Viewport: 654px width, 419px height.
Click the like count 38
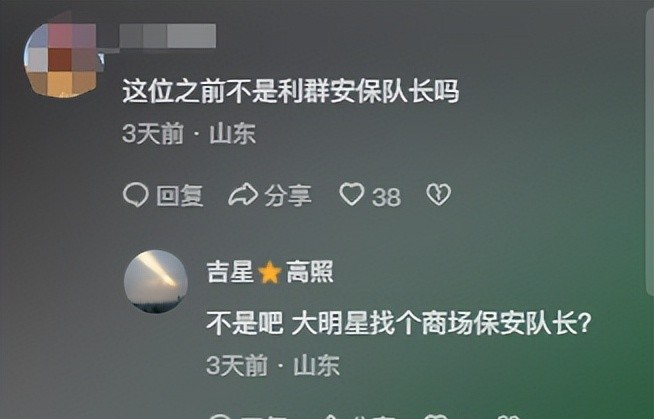(386, 197)
